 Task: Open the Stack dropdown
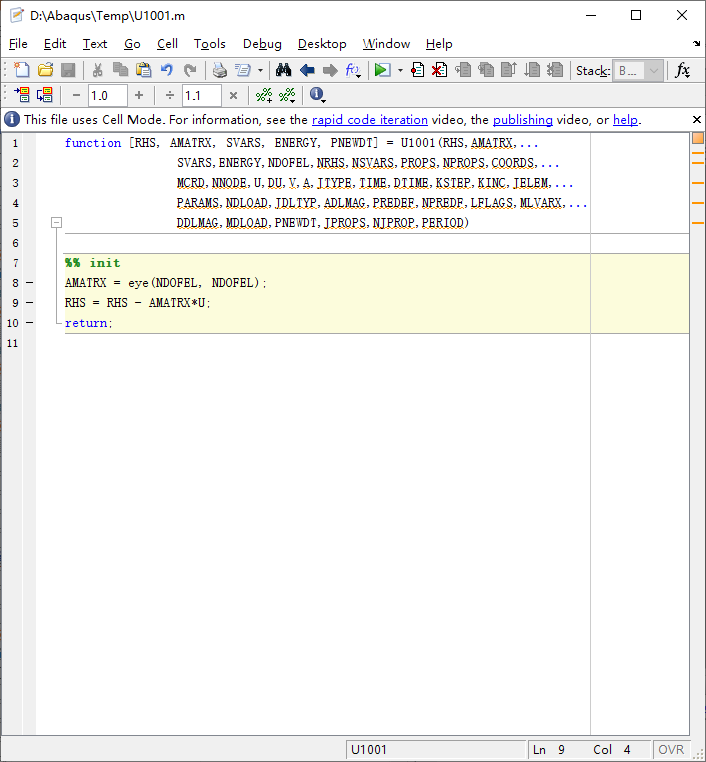[x=637, y=71]
